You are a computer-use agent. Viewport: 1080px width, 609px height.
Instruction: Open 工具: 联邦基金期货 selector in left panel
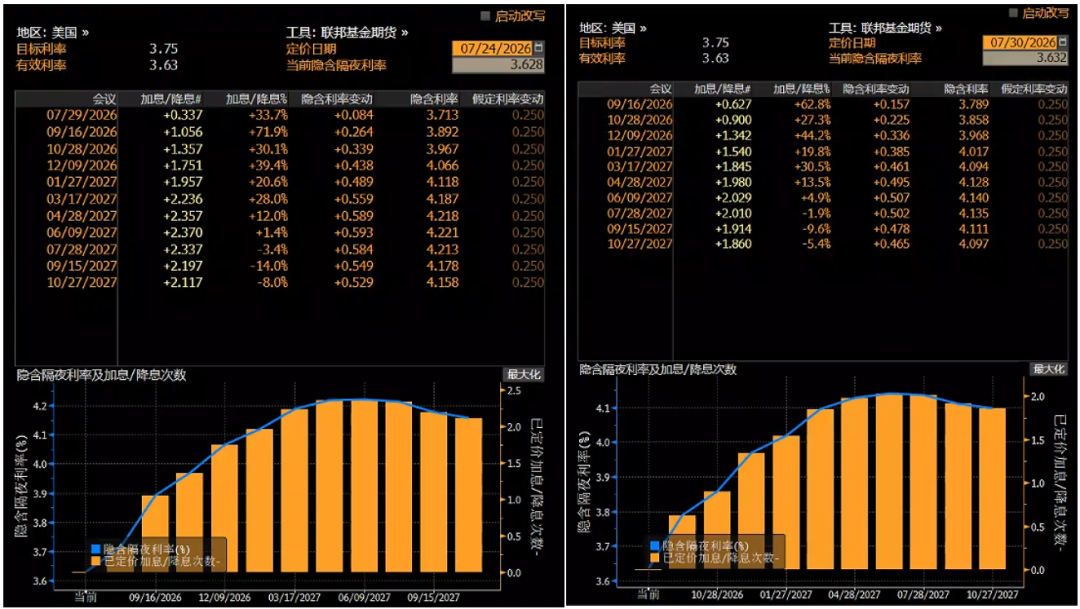coord(347,32)
